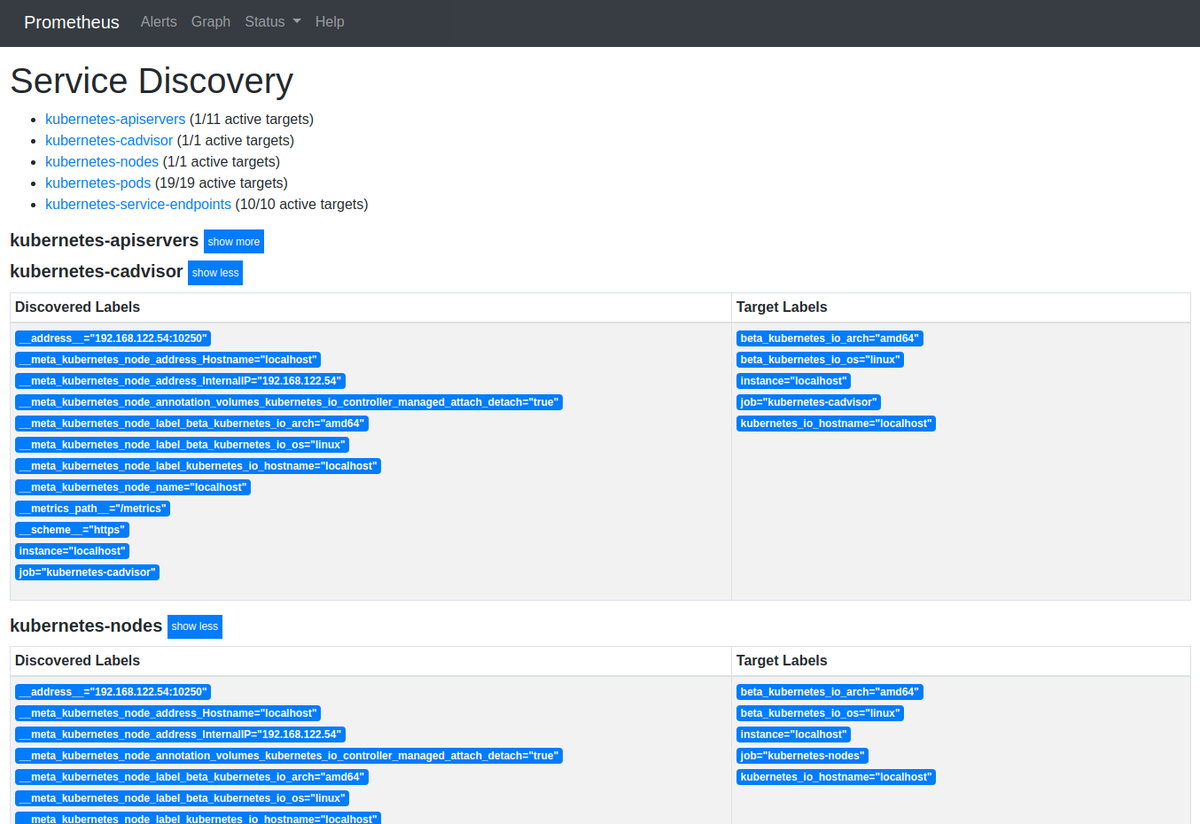Select kubernetes_io_hostname in cadvisor Target Labels
The image size is (1200, 824).
point(836,424)
